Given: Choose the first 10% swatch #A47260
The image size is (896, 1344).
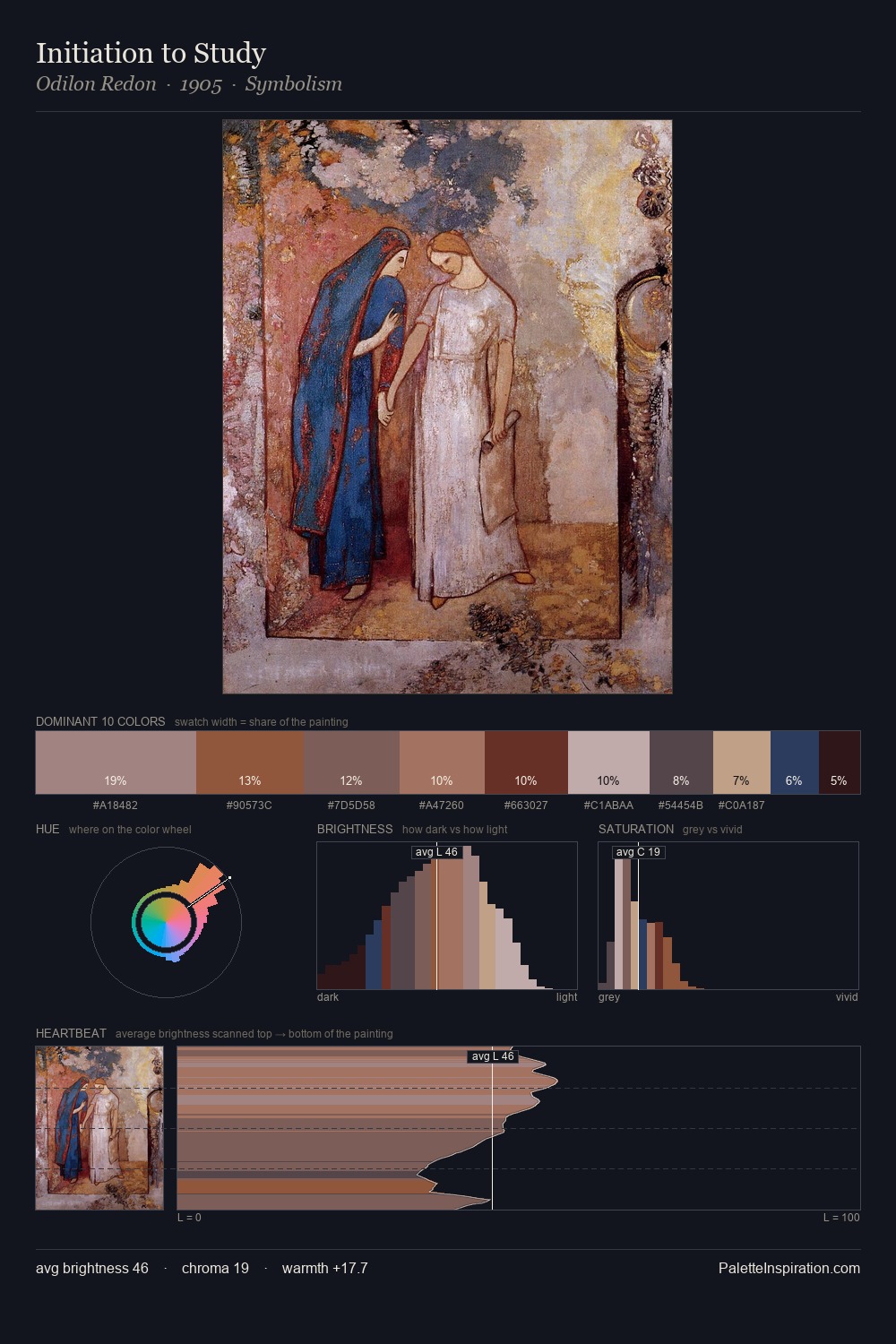Looking at the screenshot, I should pos(442,762).
